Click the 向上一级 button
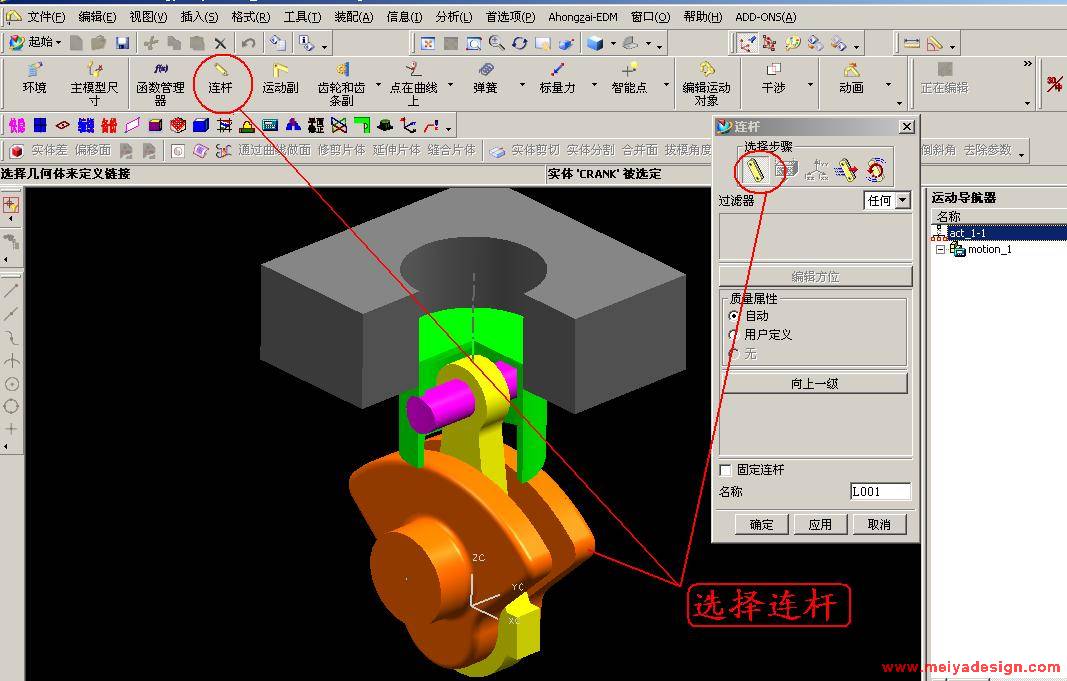 (x=815, y=384)
